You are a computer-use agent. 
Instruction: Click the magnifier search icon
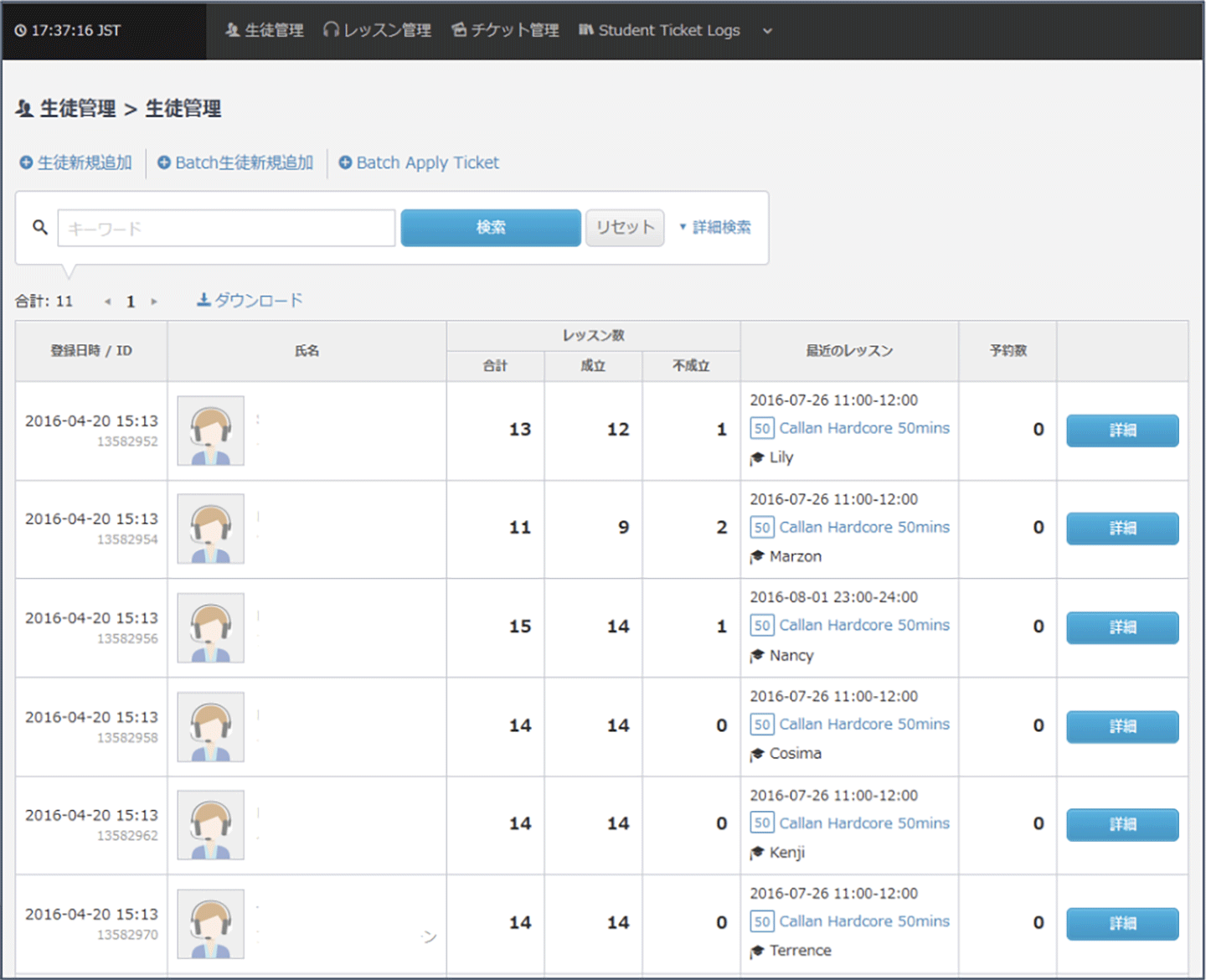pos(39,227)
